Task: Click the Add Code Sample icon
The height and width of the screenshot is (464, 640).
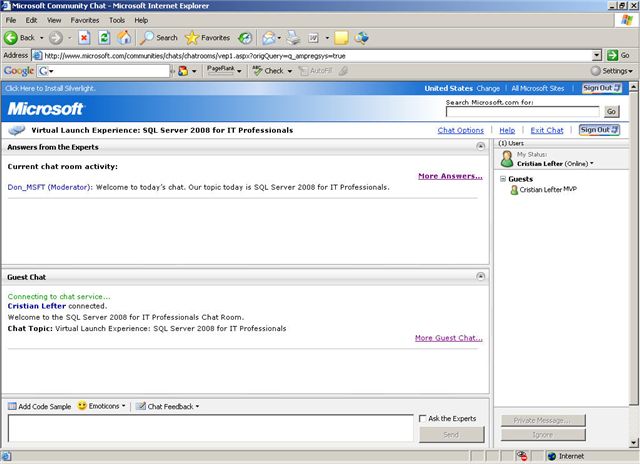Action: 13,406
